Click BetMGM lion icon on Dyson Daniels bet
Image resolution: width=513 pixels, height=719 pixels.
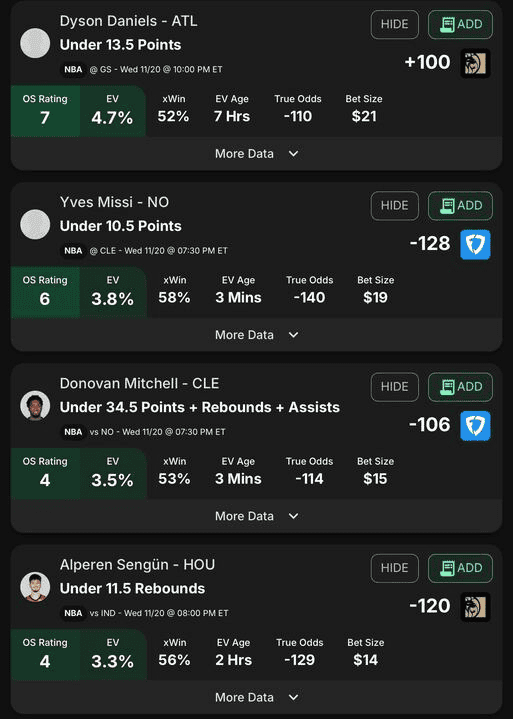click(x=475, y=63)
